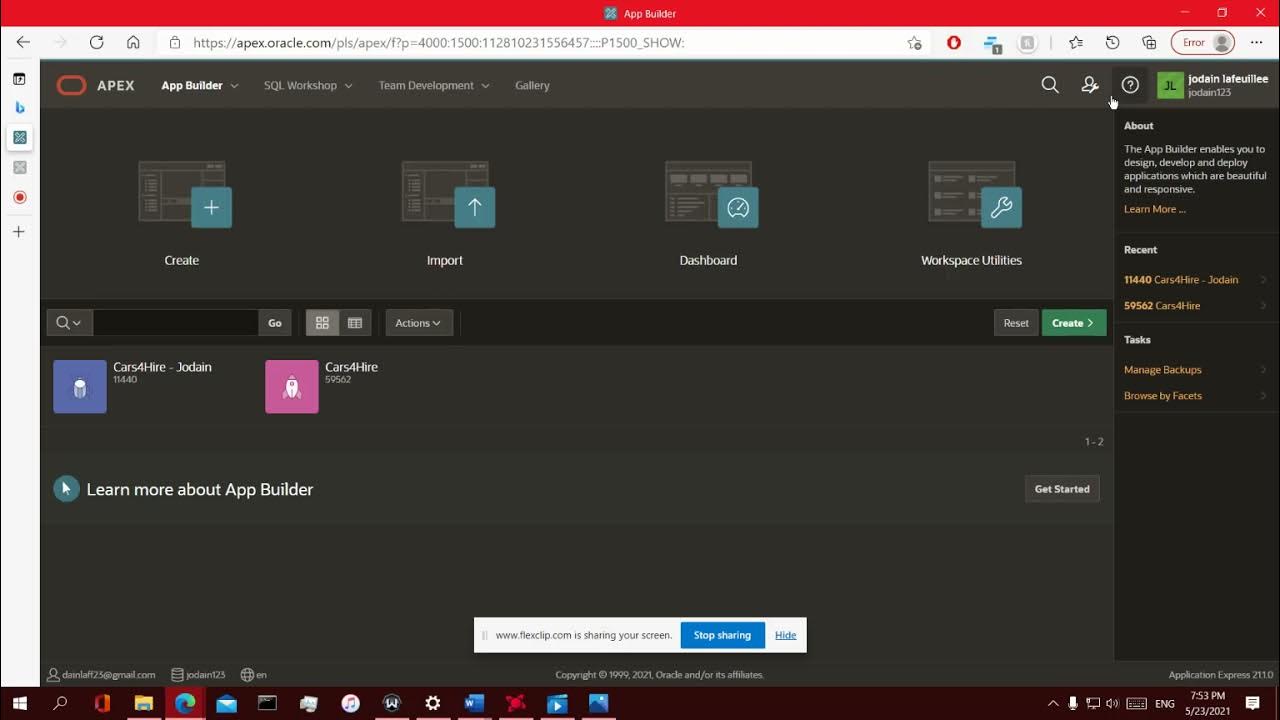Open the Dashboard icon
Image resolution: width=1280 pixels, height=720 pixels.
711,194
